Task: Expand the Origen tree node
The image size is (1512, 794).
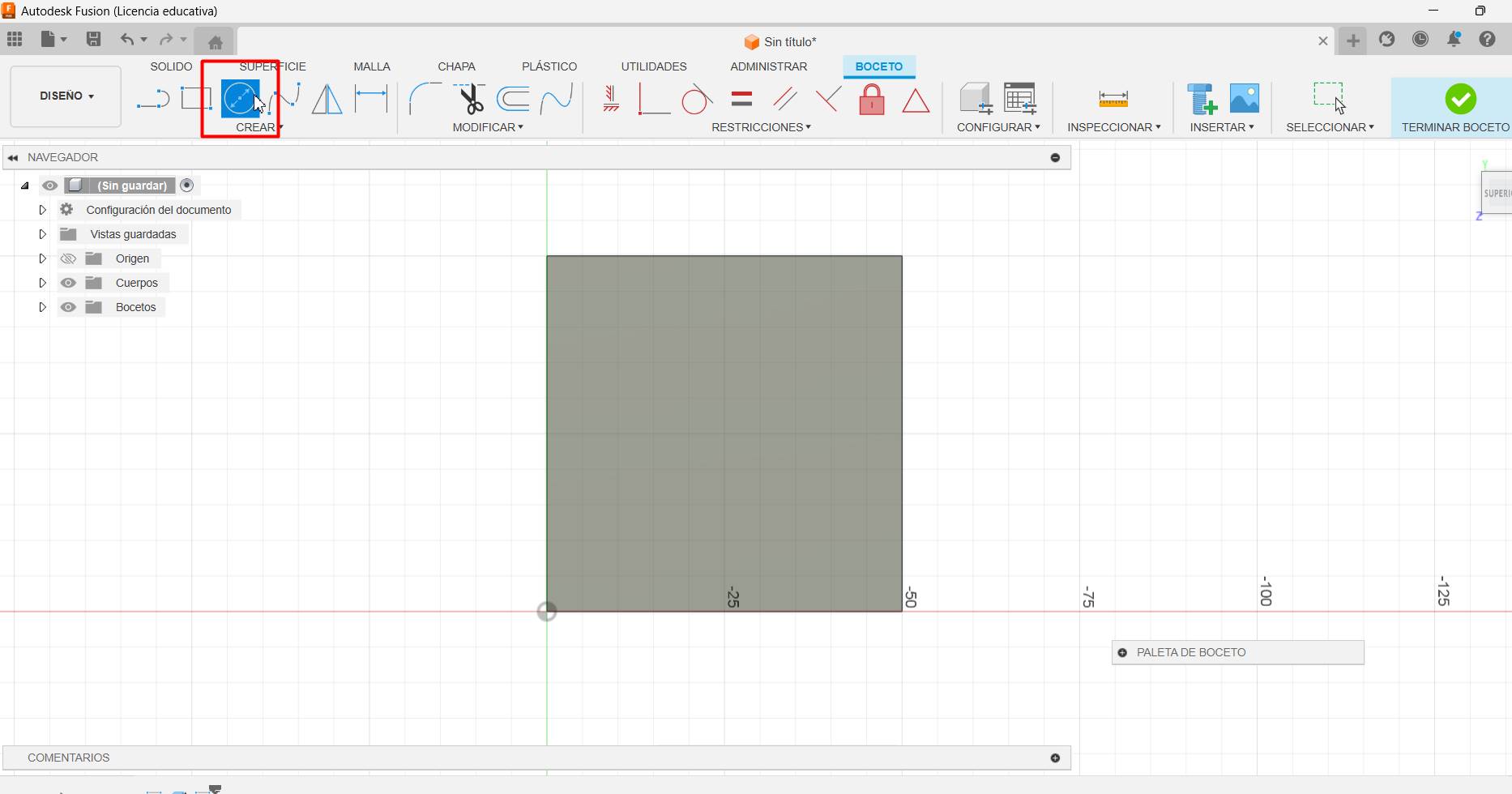Action: tap(42, 258)
